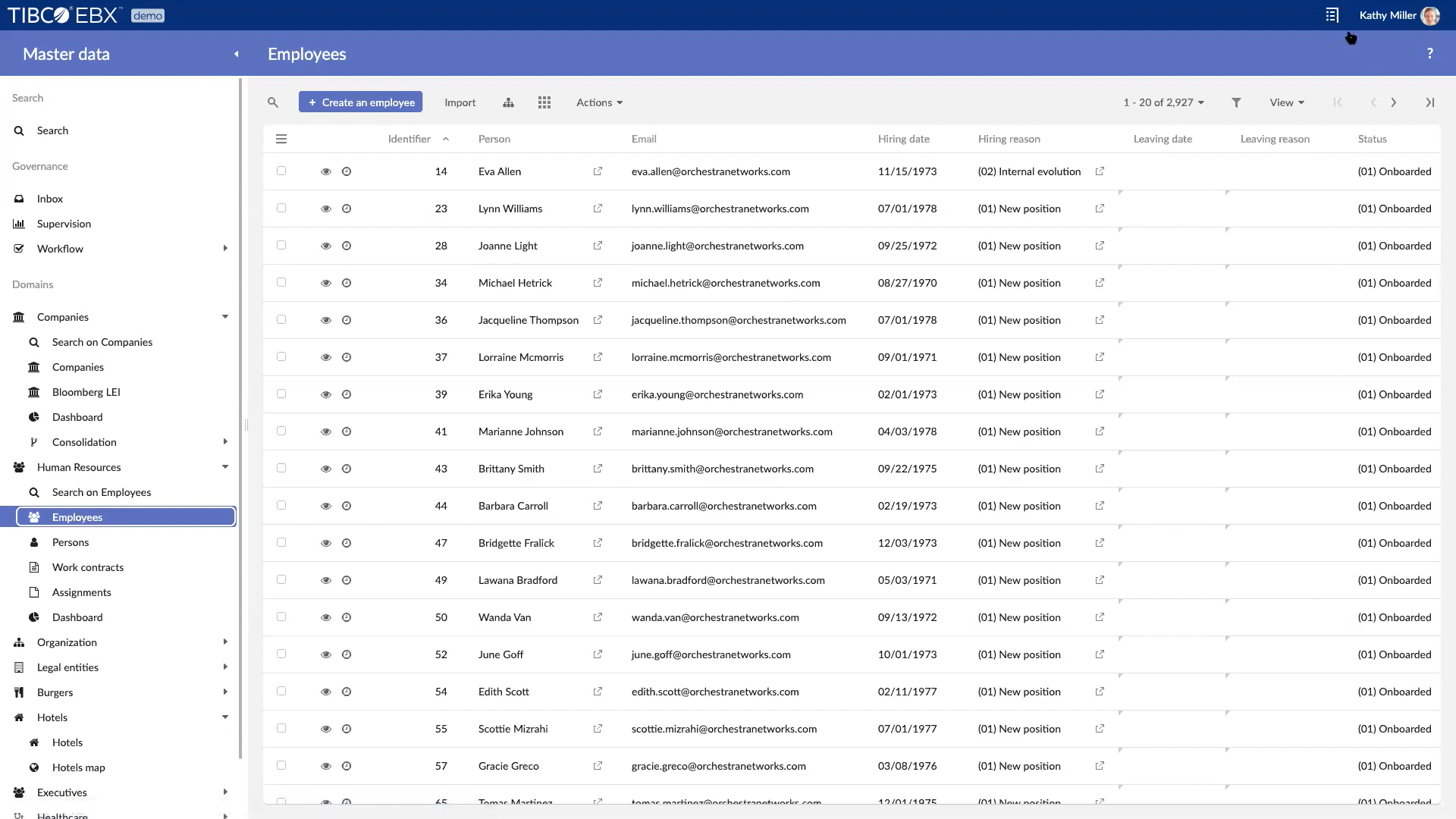Open Search on Employees
This screenshot has height=819, width=1456.
click(101, 492)
